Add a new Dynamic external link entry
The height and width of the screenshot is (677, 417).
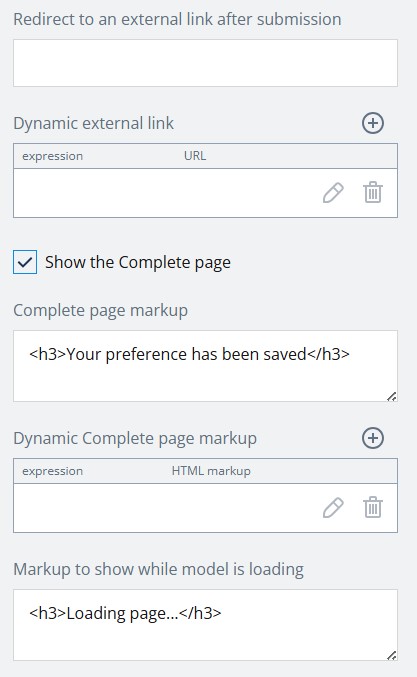coord(373,123)
